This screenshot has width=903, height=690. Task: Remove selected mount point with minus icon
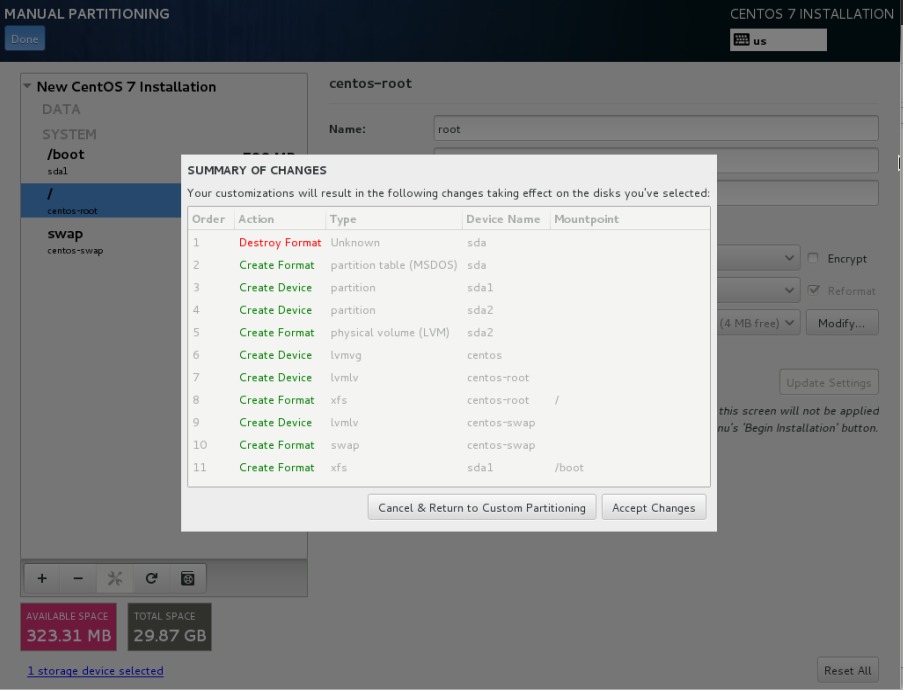click(x=78, y=578)
